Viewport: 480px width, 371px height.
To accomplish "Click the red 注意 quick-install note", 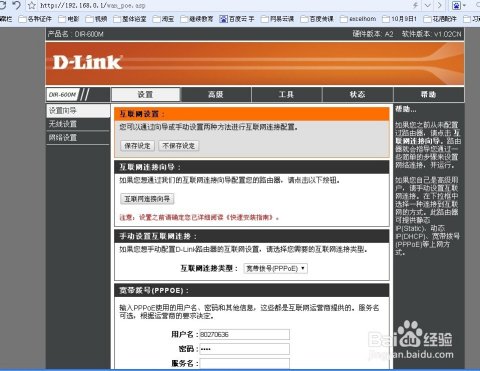I will pos(199,218).
